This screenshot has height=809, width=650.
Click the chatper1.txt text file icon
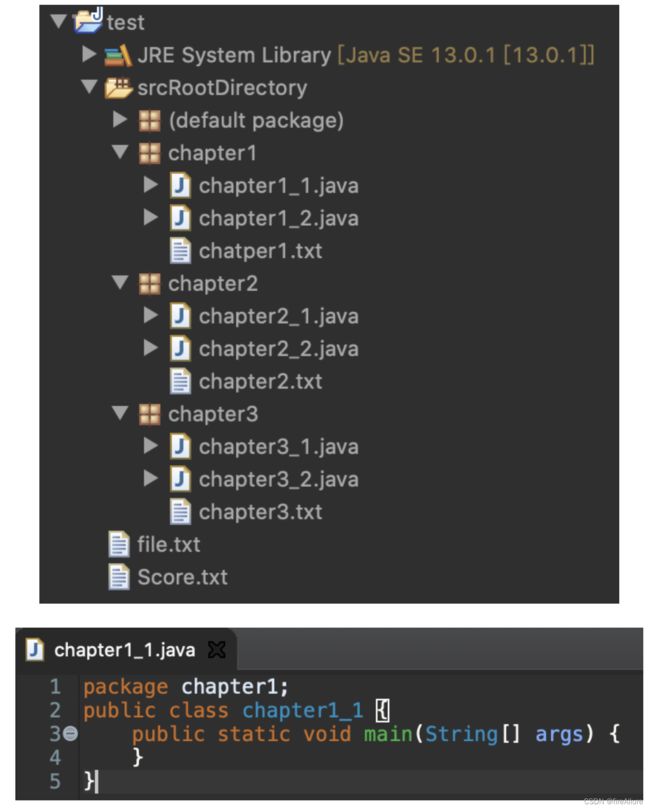tap(180, 251)
